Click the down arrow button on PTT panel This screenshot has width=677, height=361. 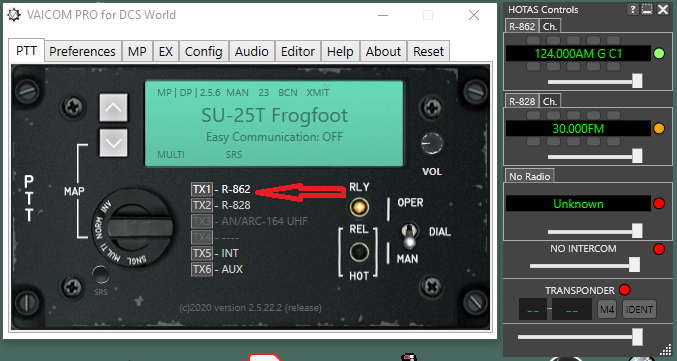(x=114, y=142)
